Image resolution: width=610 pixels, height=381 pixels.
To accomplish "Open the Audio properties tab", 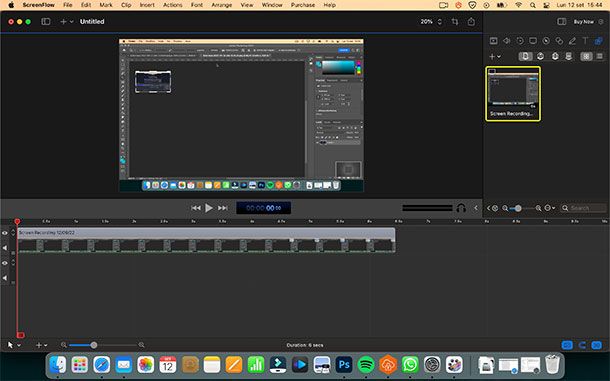I will pyautogui.click(x=507, y=40).
